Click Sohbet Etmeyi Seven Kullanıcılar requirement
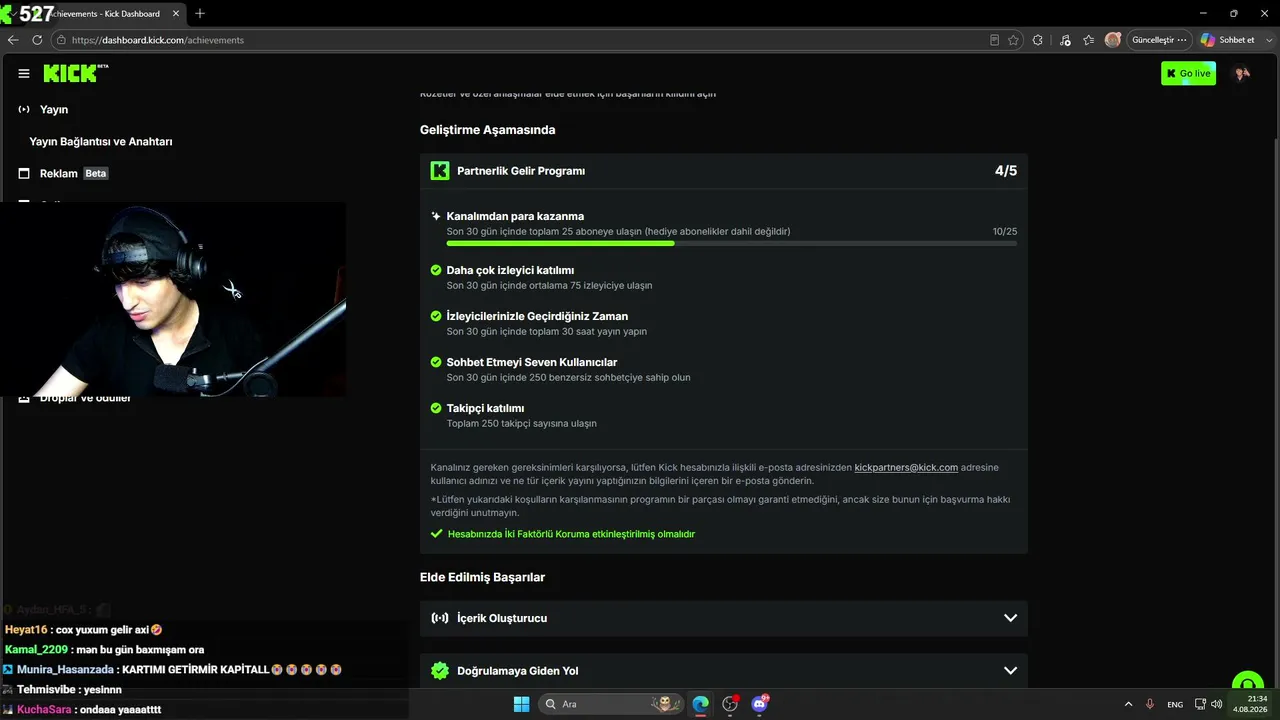 click(532, 362)
